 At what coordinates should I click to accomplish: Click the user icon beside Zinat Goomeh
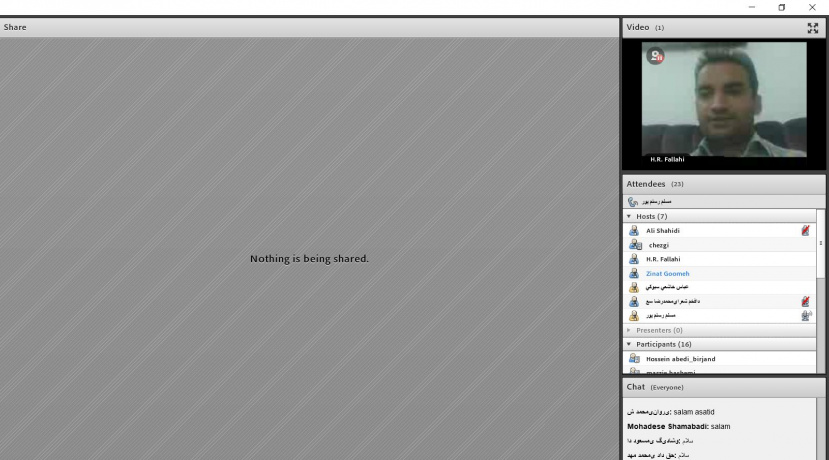(634, 273)
